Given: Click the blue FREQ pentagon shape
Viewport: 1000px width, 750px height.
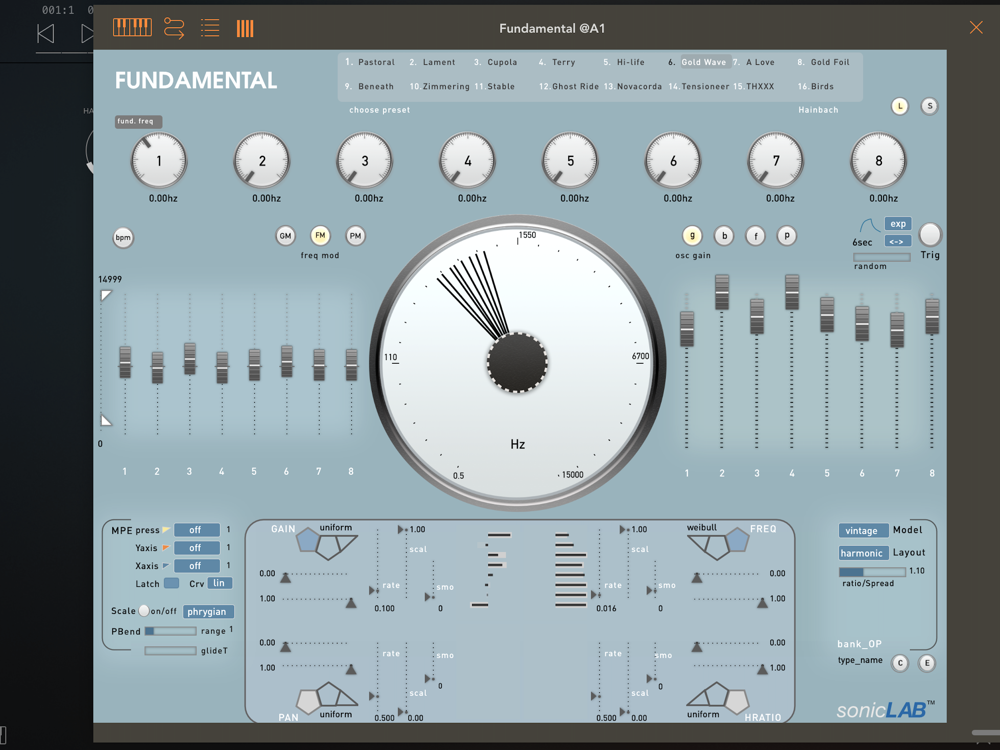Looking at the screenshot, I should tap(737, 540).
